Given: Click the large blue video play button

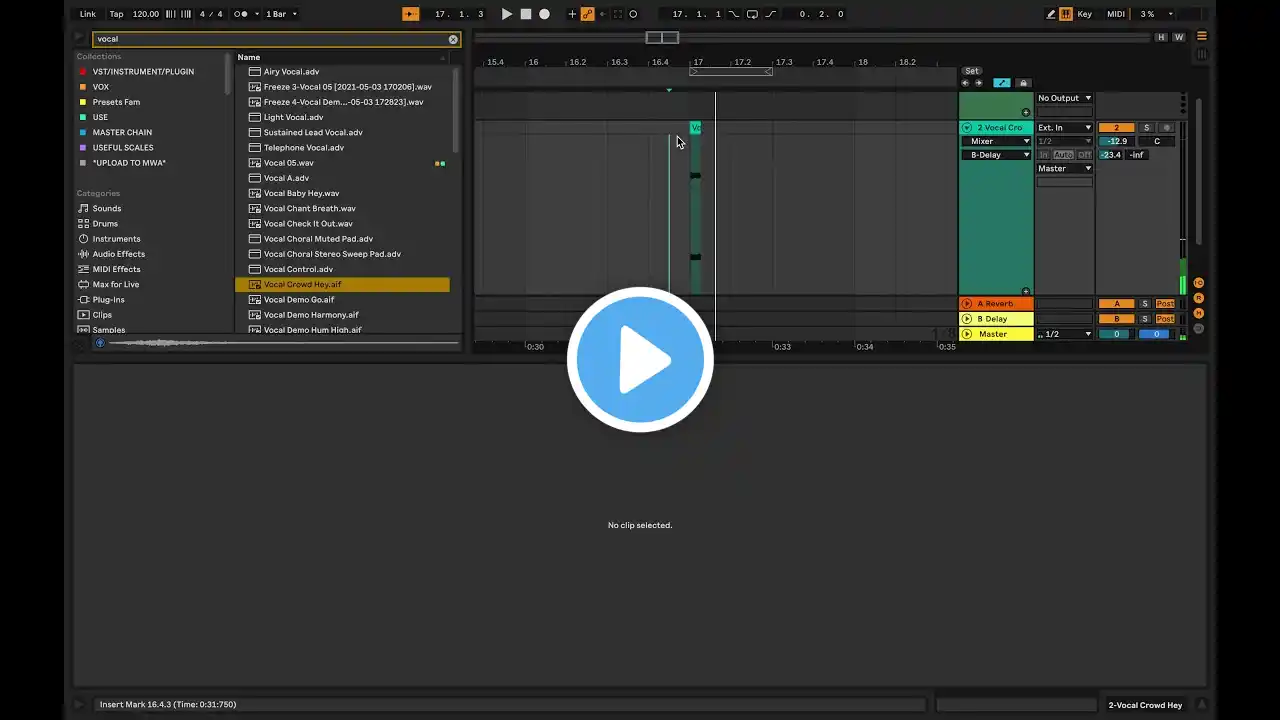Looking at the screenshot, I should point(640,360).
